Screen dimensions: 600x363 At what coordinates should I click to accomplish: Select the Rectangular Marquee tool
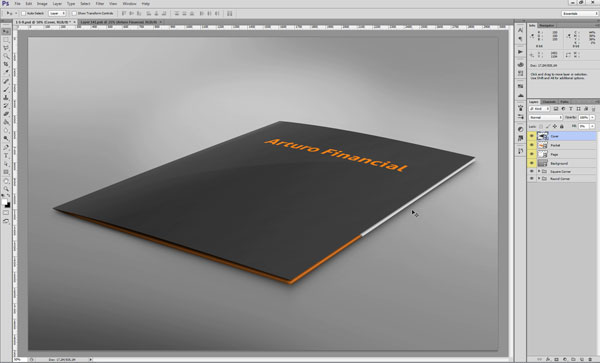pyautogui.click(x=6, y=40)
